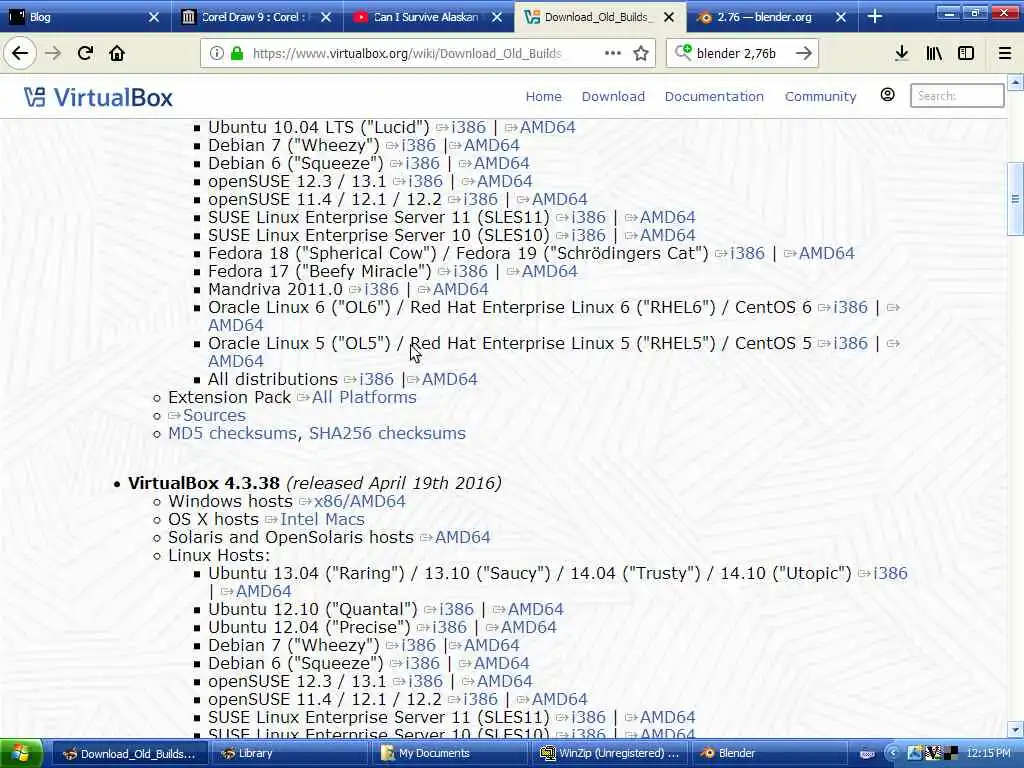This screenshot has height=768, width=1024.
Task: Click the vertical scrollbar thumb
Action: [1016, 199]
